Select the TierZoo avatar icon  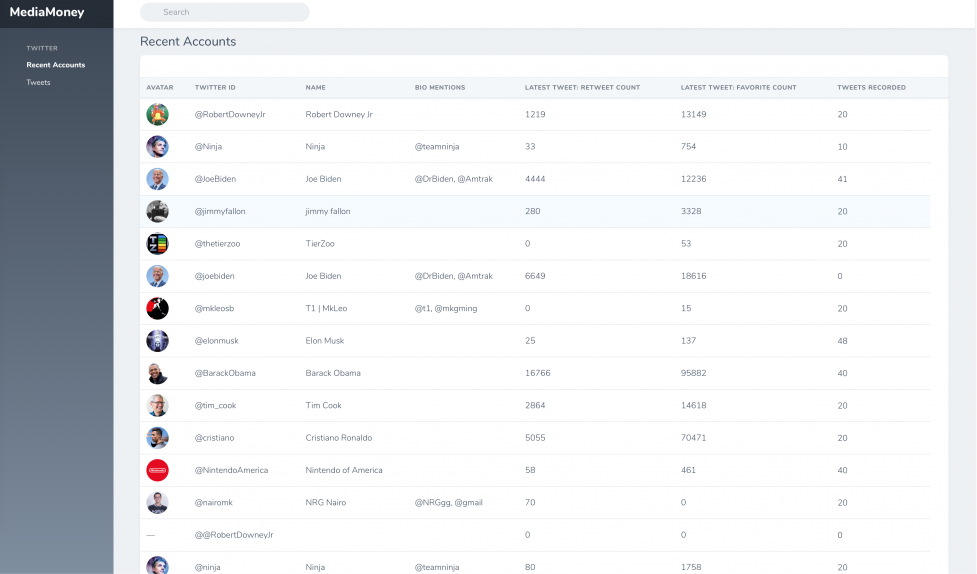(157, 244)
